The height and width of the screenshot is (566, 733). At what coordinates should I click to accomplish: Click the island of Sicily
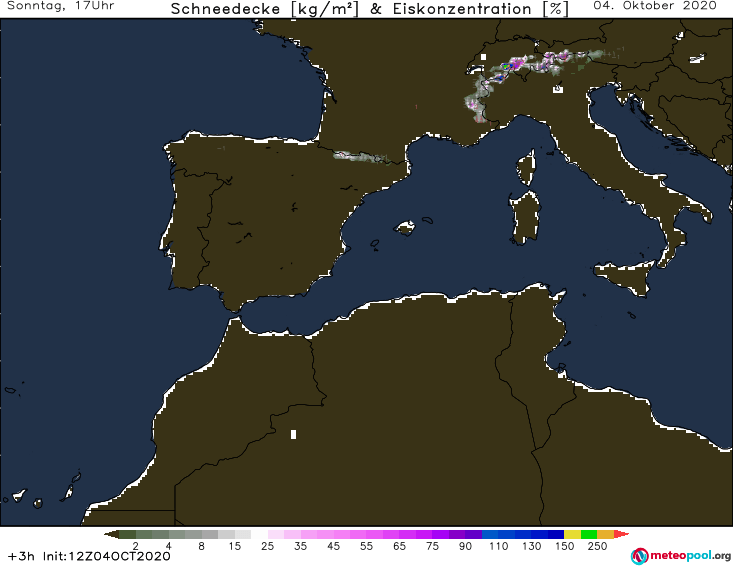(625, 278)
